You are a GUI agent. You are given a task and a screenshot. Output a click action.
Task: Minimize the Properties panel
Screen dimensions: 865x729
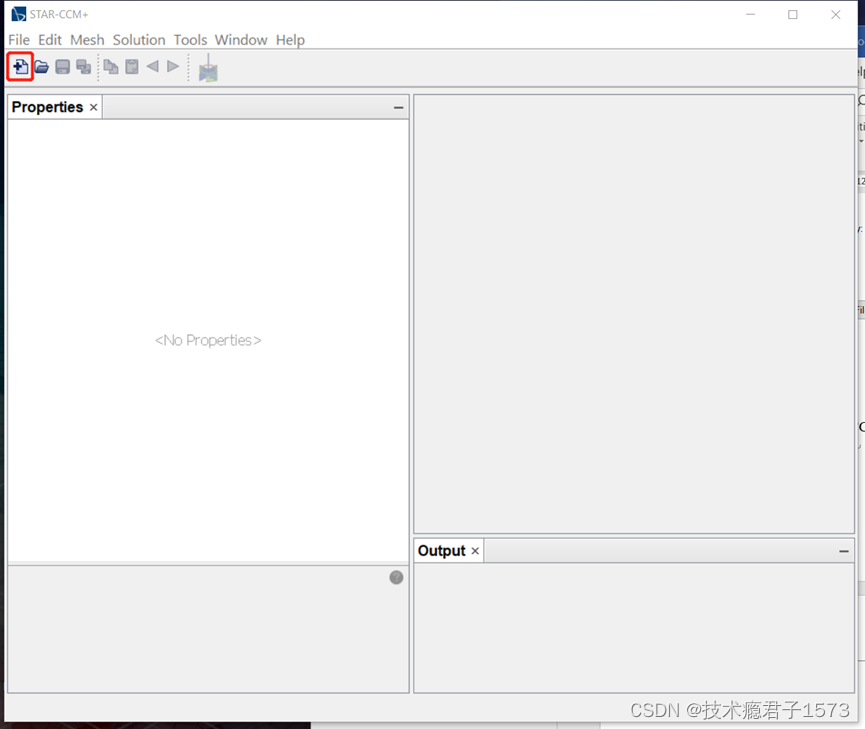pos(398,108)
